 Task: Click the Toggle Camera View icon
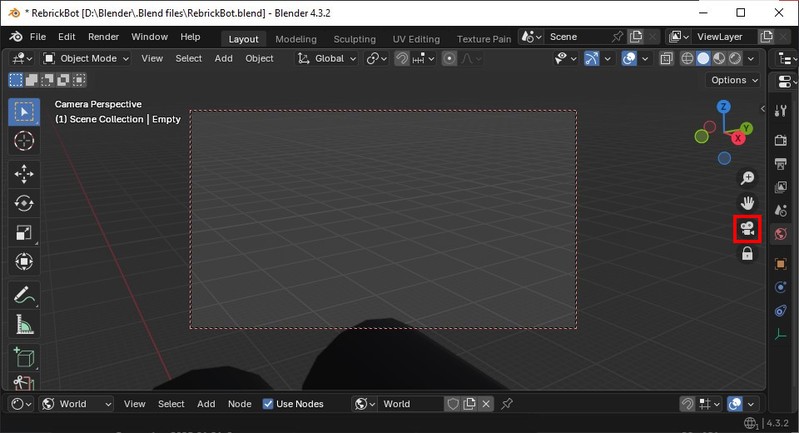[x=747, y=229]
